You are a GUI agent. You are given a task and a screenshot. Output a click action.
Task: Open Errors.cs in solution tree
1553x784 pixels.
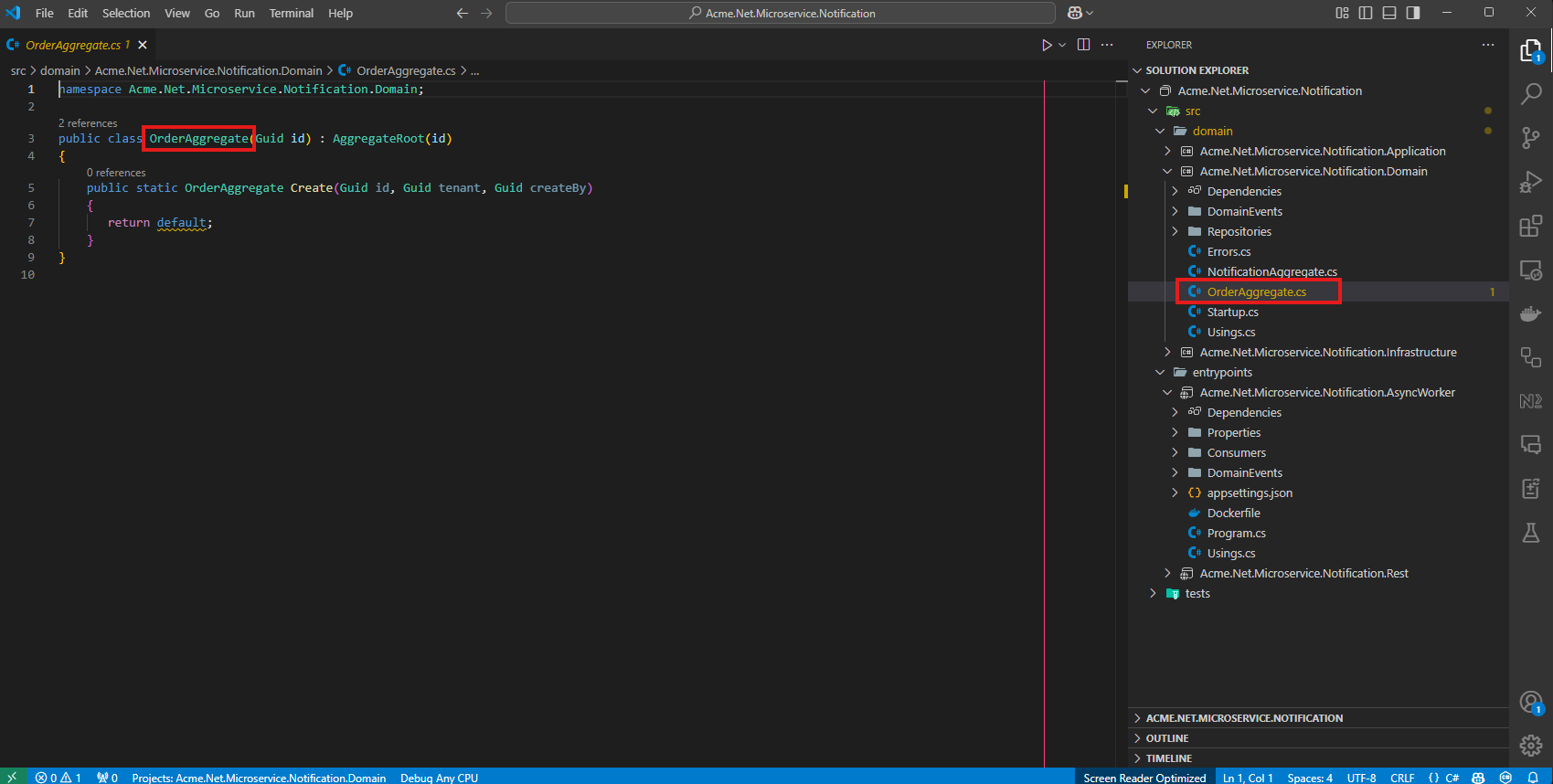tap(1229, 251)
